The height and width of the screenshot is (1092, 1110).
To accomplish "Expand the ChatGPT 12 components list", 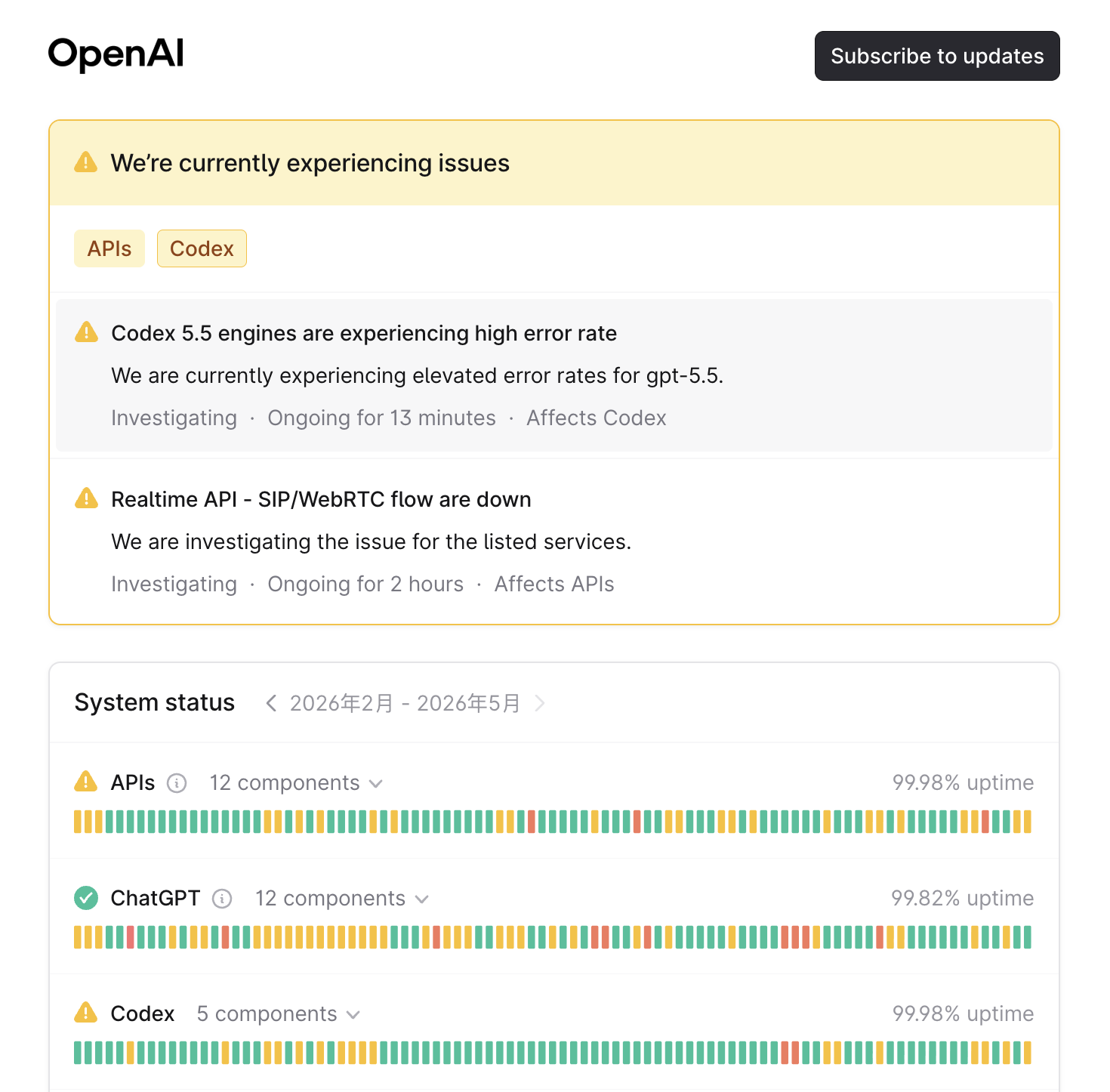I will [342, 899].
